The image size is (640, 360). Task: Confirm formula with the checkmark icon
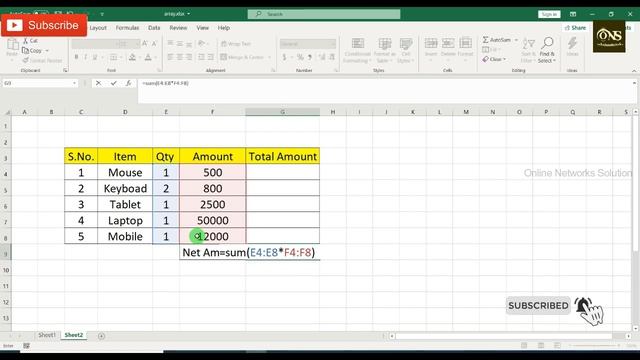pyautogui.click(x=113, y=83)
